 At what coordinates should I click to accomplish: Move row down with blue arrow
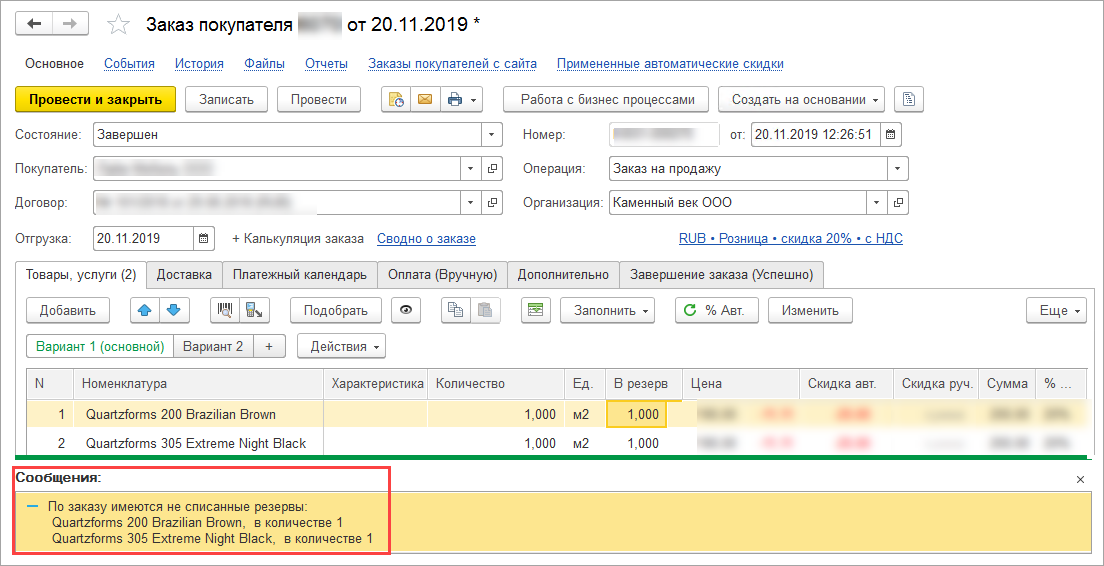click(174, 310)
